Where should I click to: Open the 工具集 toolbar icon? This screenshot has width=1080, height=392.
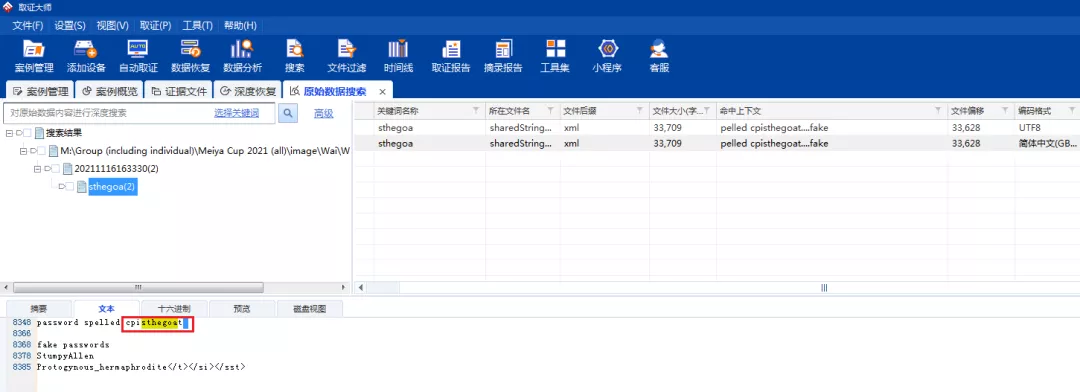pyautogui.click(x=555, y=56)
